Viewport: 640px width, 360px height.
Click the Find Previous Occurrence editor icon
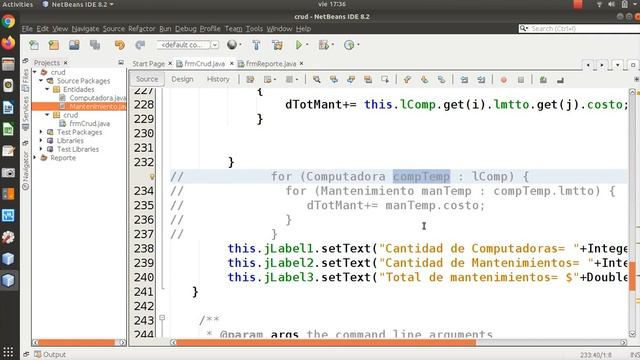coord(334,80)
